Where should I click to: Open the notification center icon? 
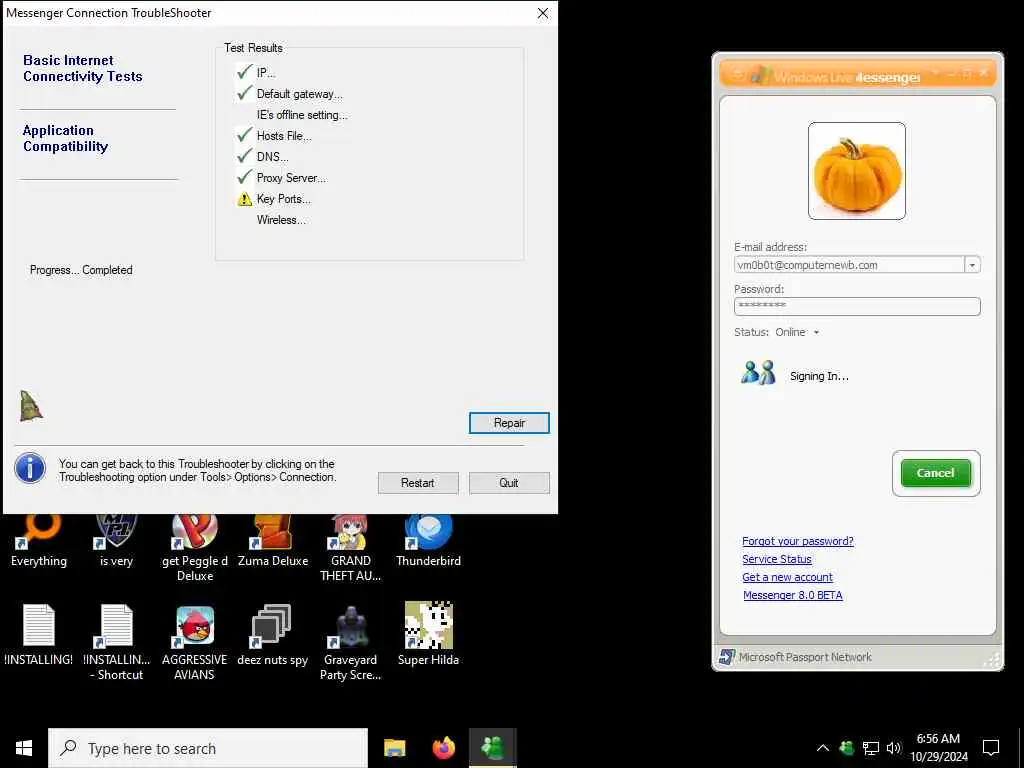[x=991, y=748]
